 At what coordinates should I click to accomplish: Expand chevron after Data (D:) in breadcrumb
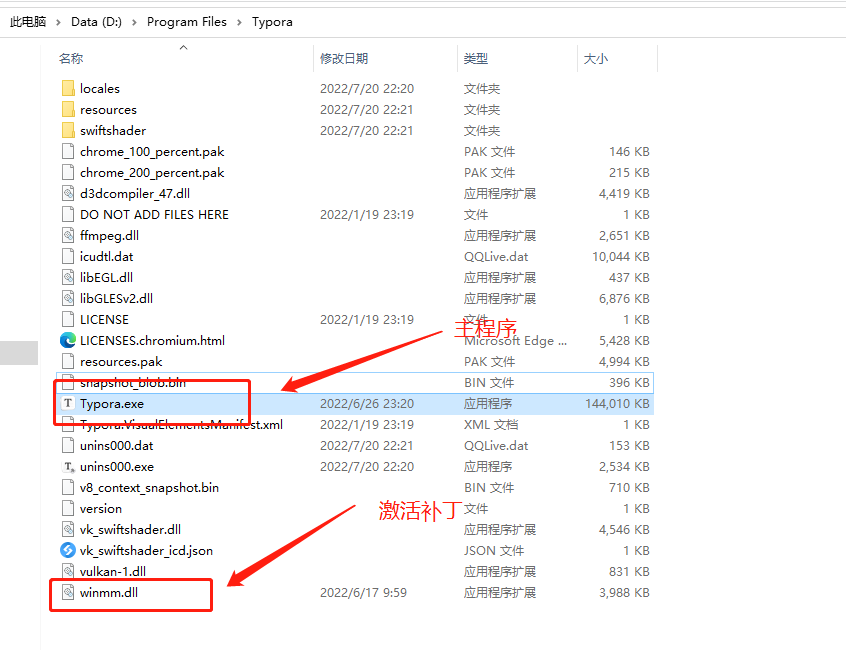coord(134,23)
